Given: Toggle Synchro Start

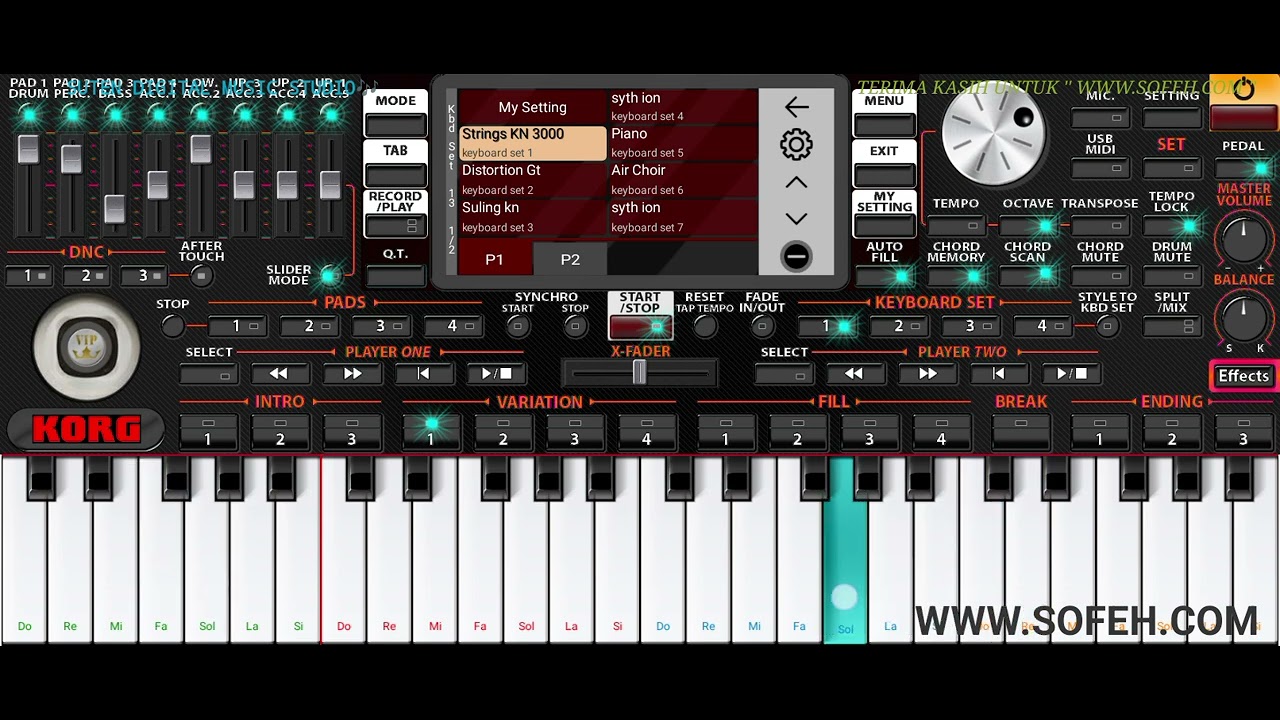Looking at the screenshot, I should pos(518,326).
